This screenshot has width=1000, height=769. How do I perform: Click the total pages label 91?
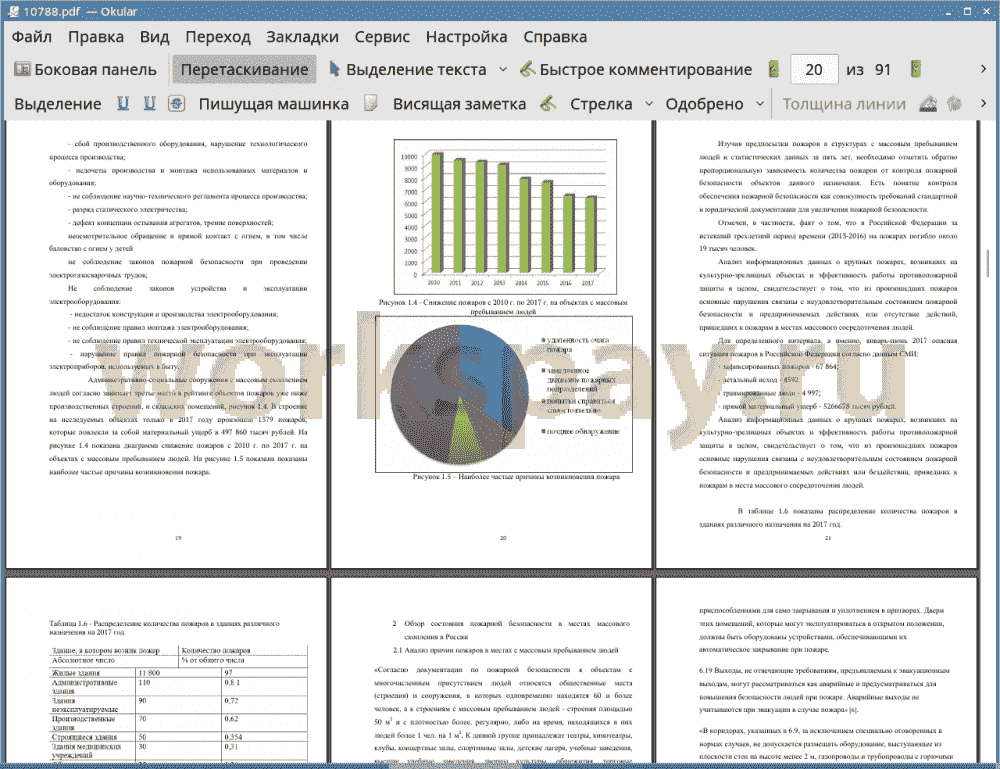(x=883, y=69)
